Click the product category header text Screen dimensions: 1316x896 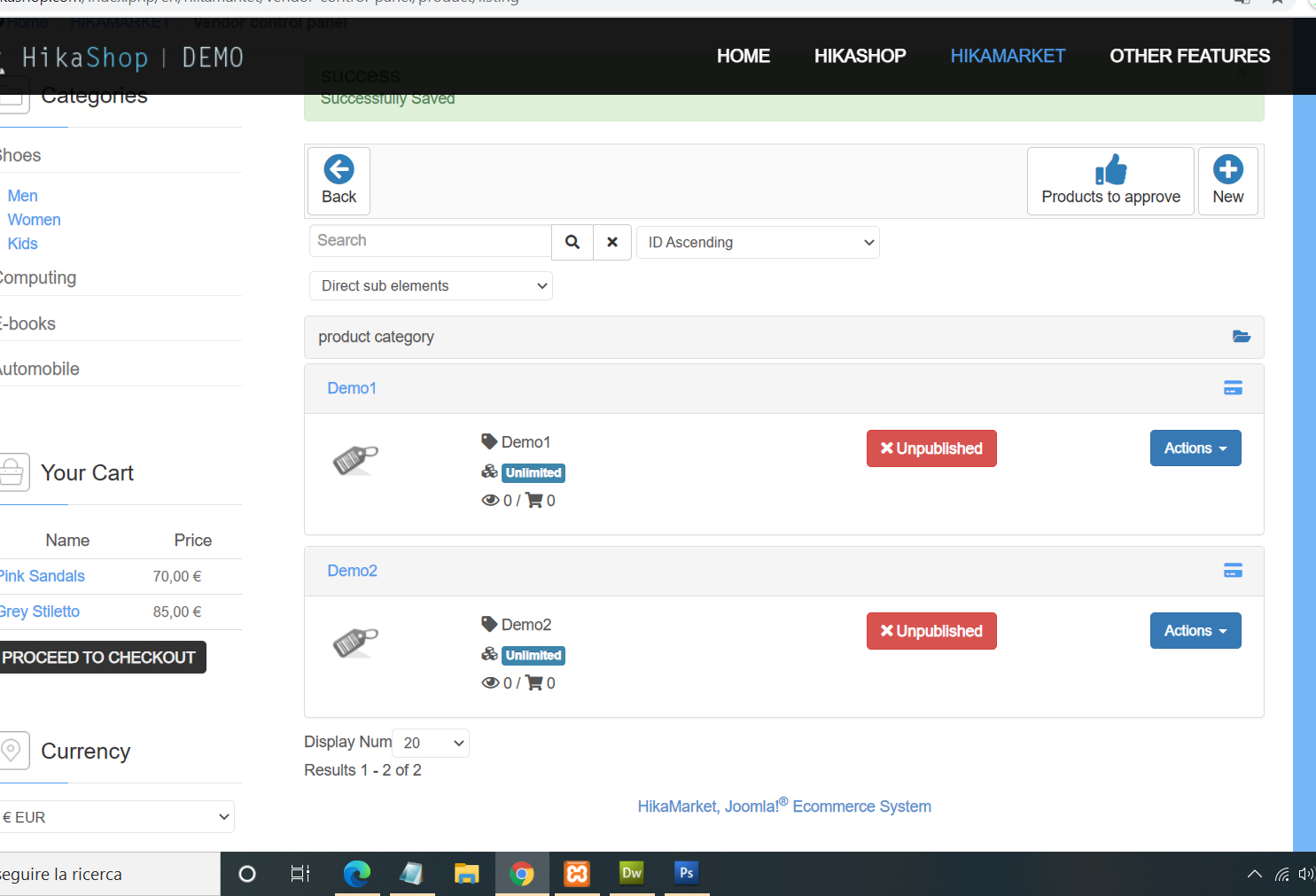pyautogui.click(x=376, y=337)
